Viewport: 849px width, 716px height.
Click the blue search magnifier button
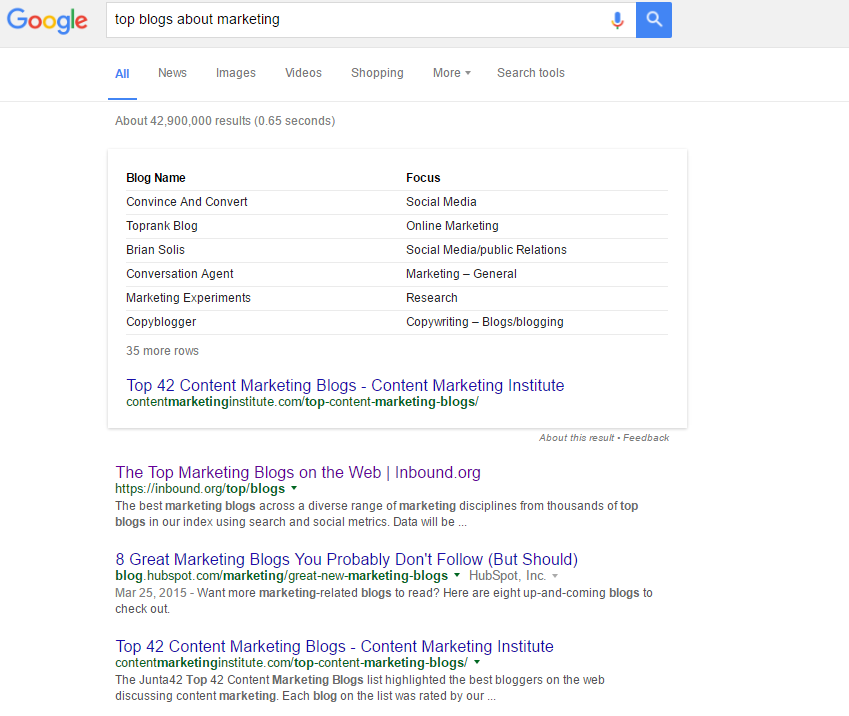coord(654,20)
